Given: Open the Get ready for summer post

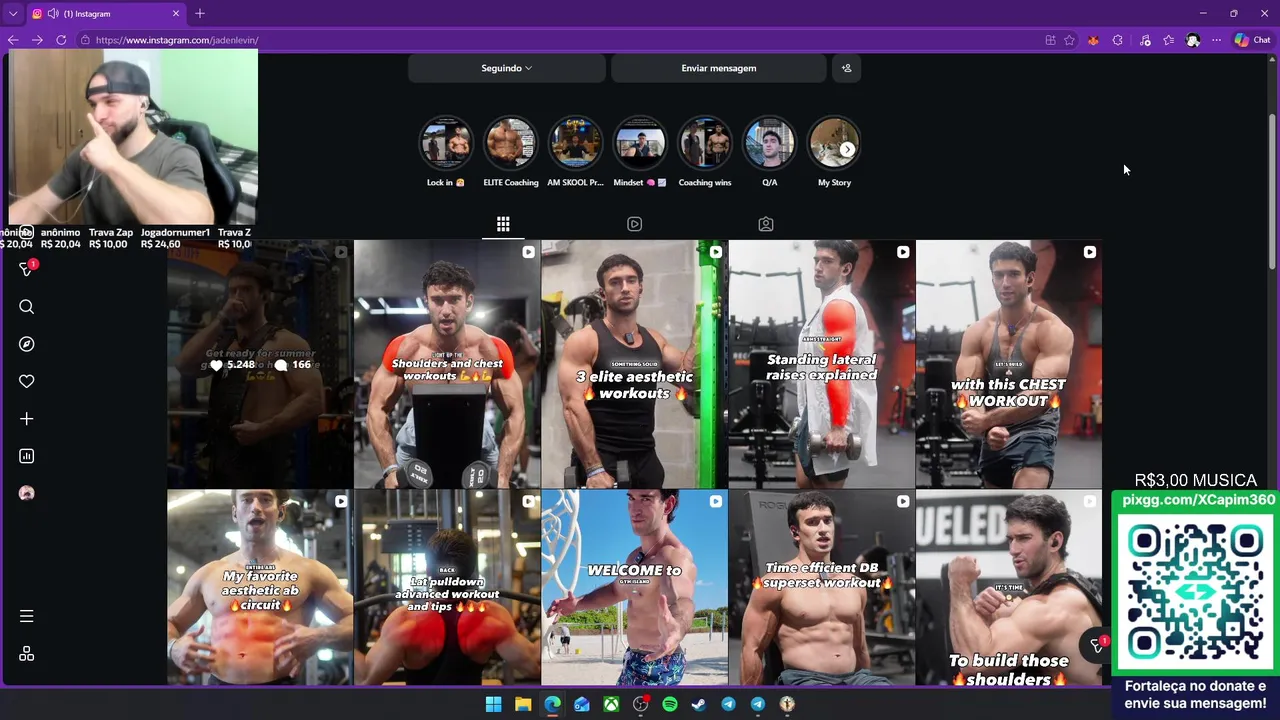Looking at the screenshot, I should click(260, 364).
